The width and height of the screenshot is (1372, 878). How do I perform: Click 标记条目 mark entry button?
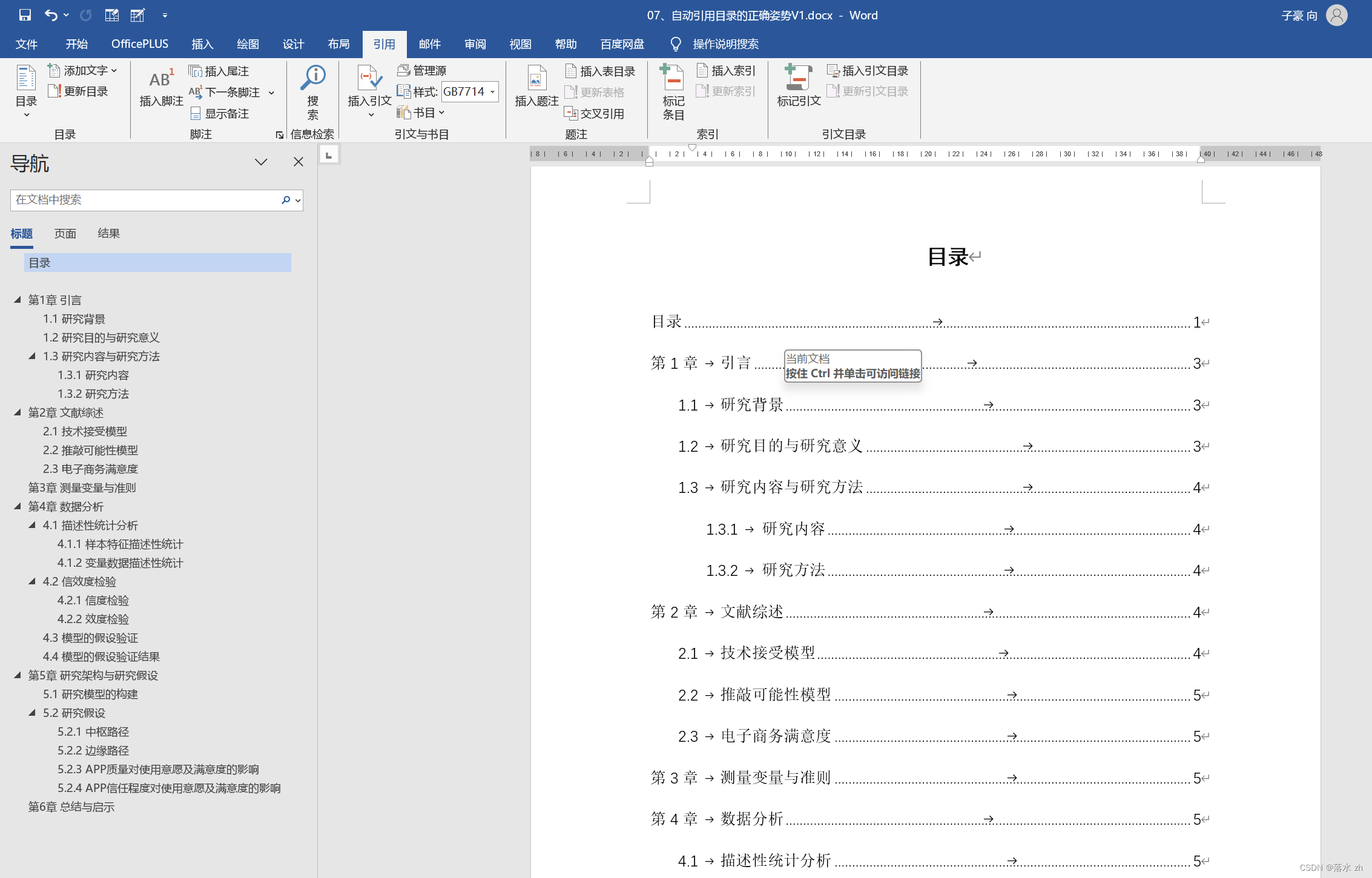[673, 91]
